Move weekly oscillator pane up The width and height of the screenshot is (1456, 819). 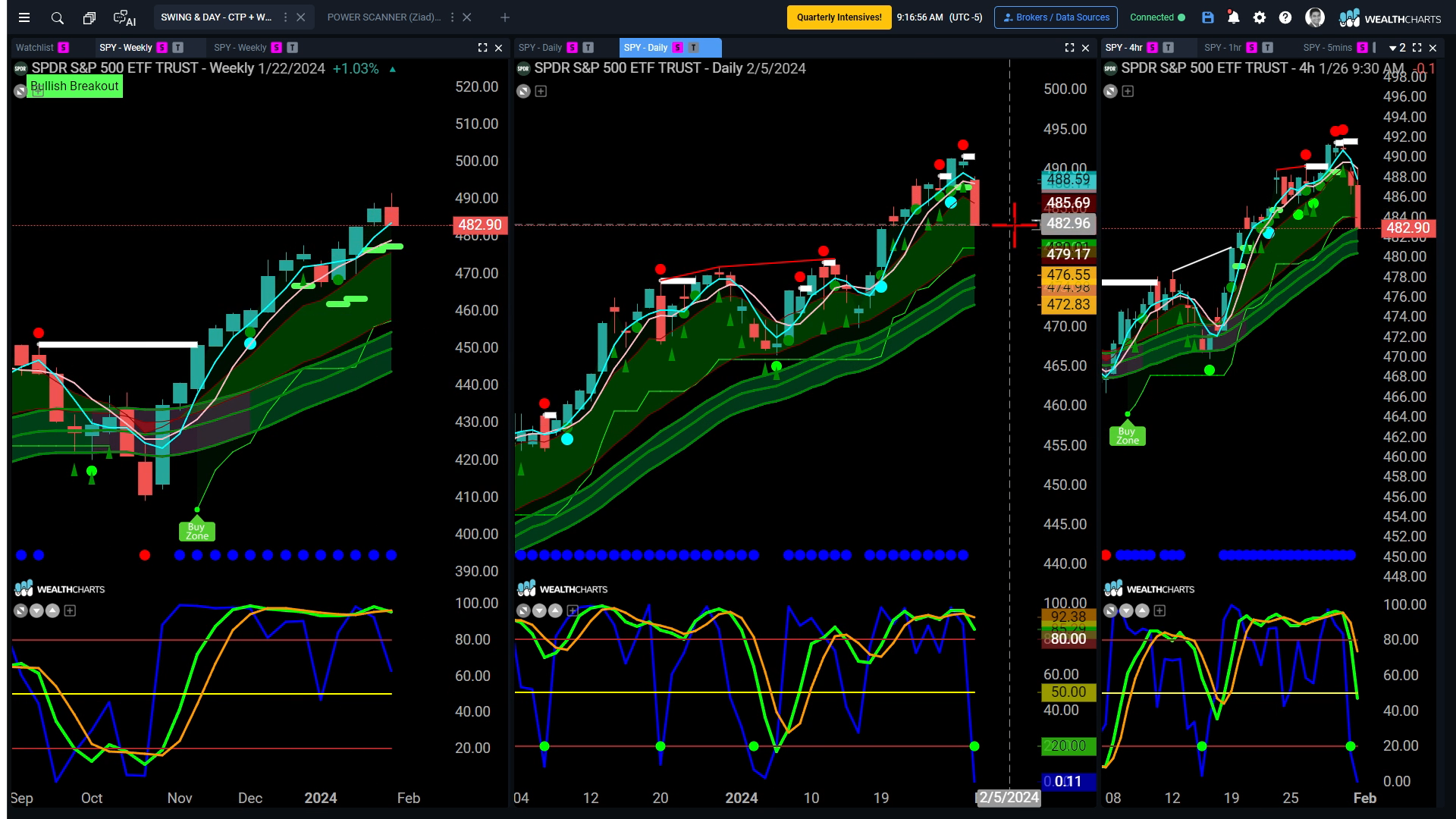(x=52, y=610)
